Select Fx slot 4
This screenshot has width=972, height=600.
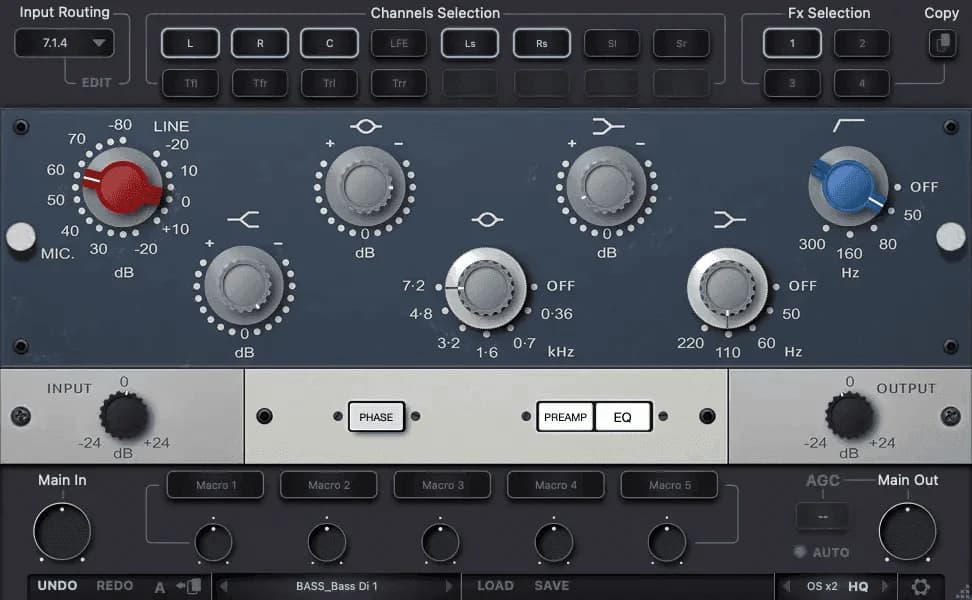(x=861, y=83)
